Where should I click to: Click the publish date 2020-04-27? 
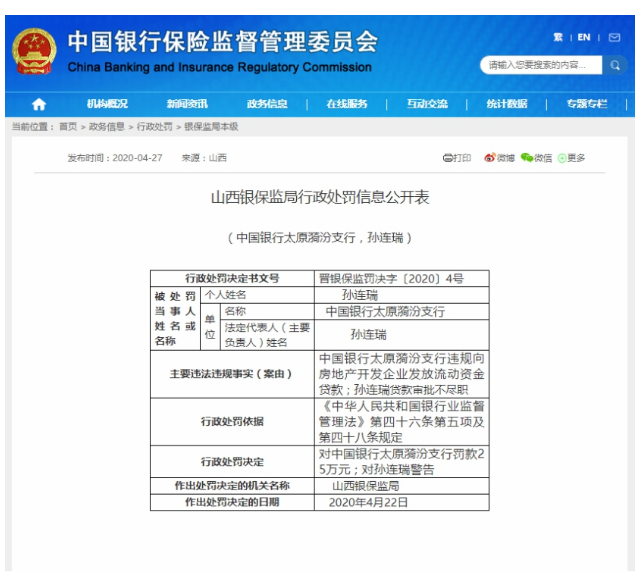[x=138, y=158]
